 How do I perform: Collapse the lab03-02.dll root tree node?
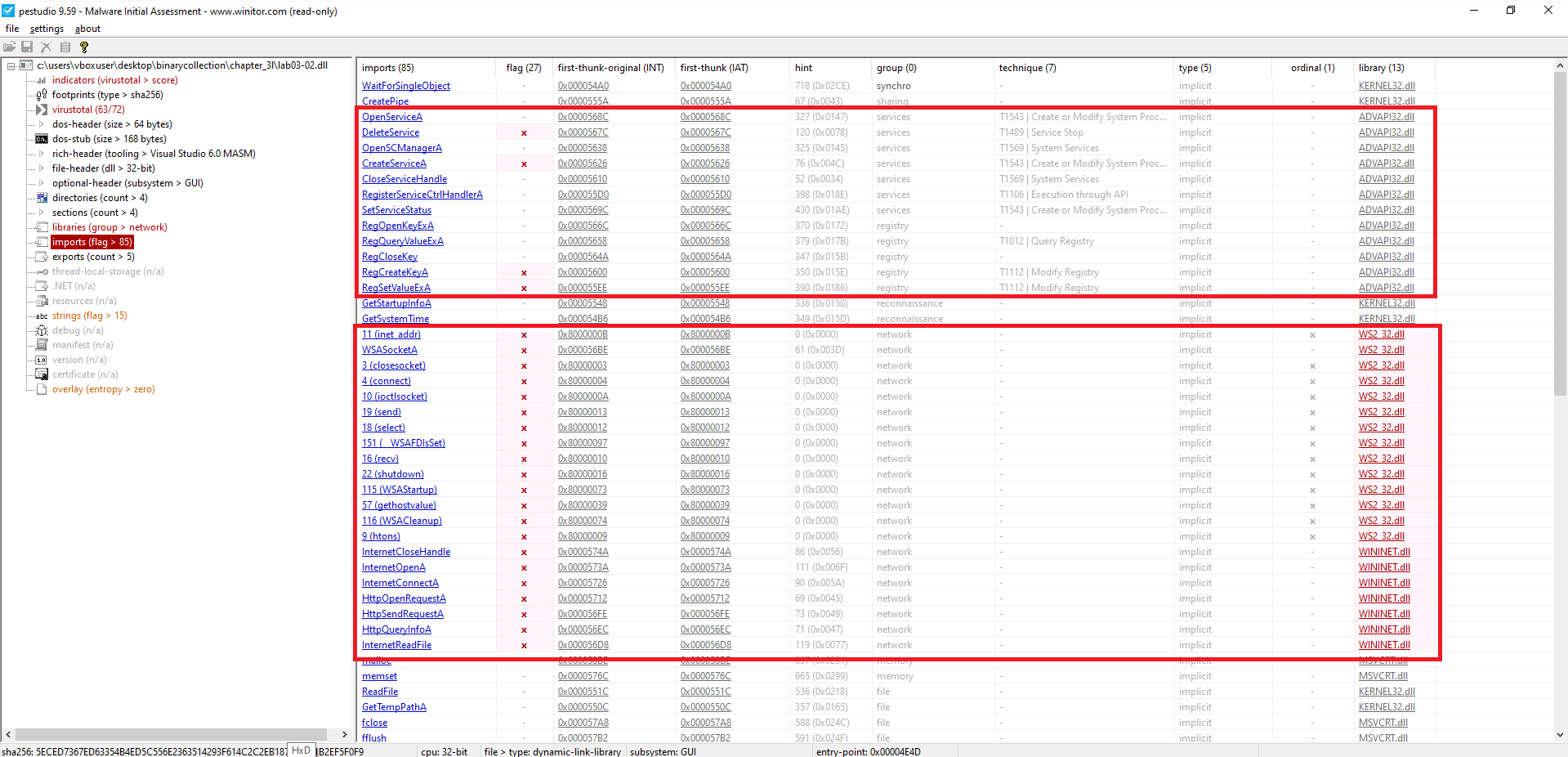point(11,65)
